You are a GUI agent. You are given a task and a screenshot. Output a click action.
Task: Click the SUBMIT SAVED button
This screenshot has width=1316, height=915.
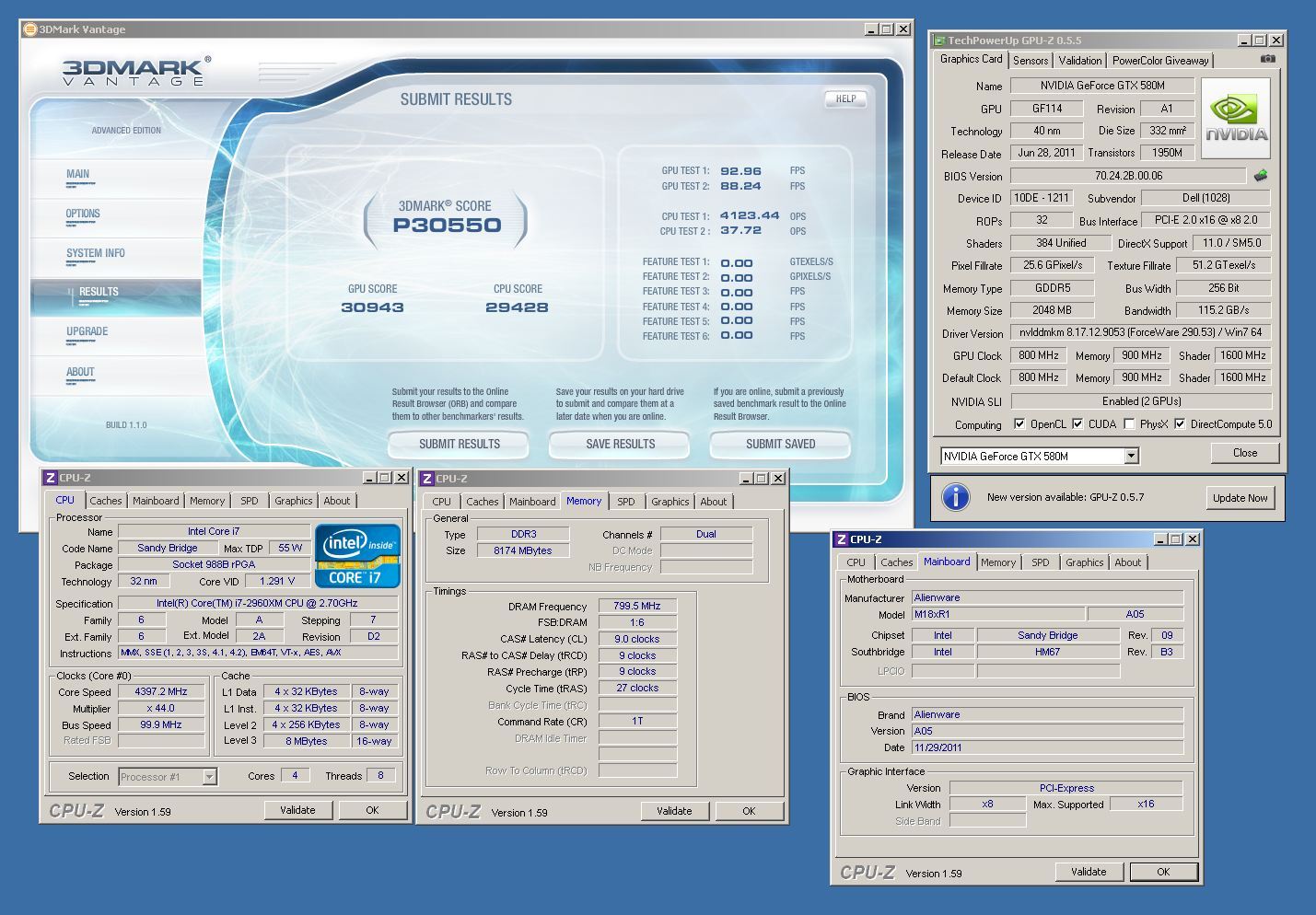(x=780, y=444)
